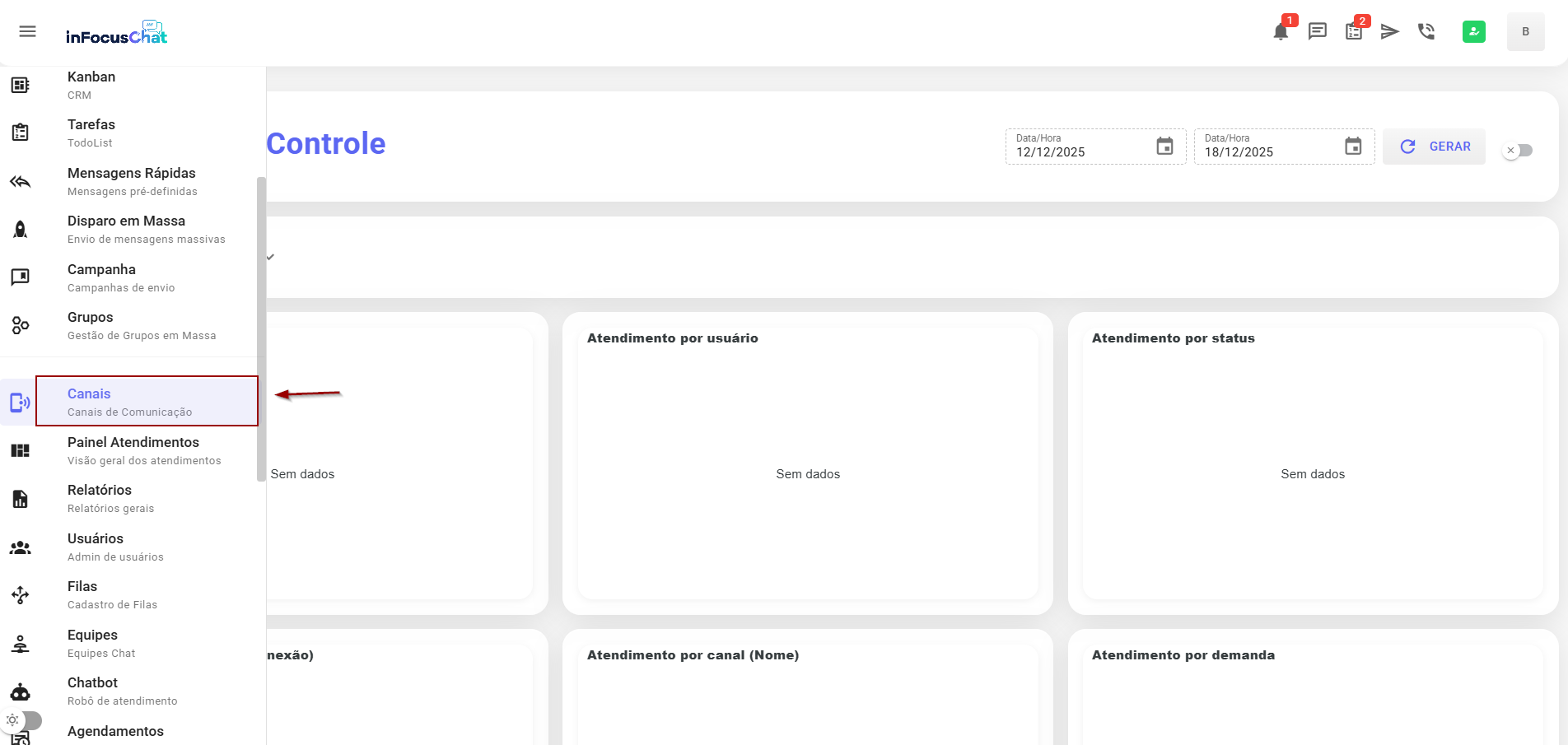This screenshot has width=1568, height=745.
Task: Open the hamburger menu icon
Action: (x=27, y=32)
